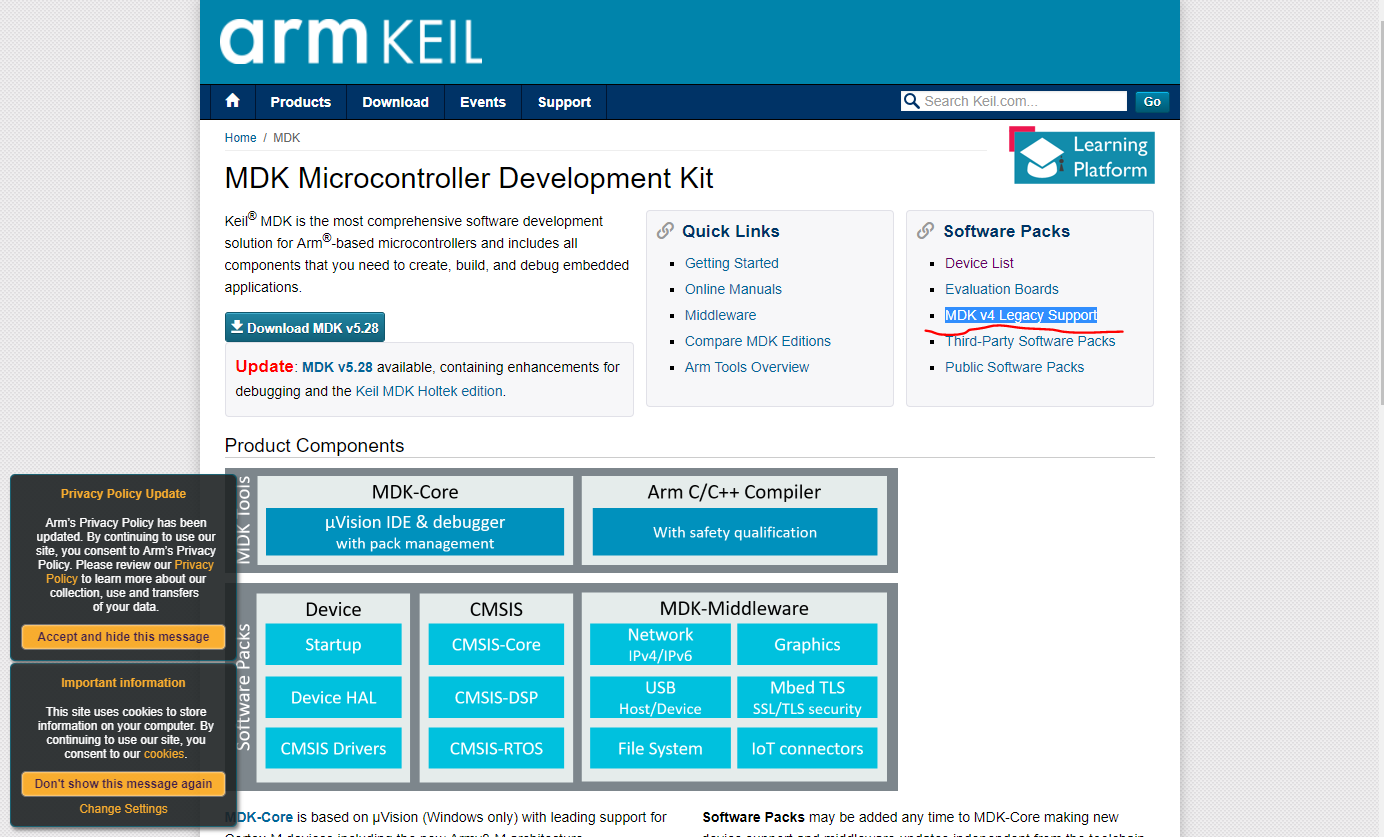
Task: Open the cookies link
Action: (164, 754)
